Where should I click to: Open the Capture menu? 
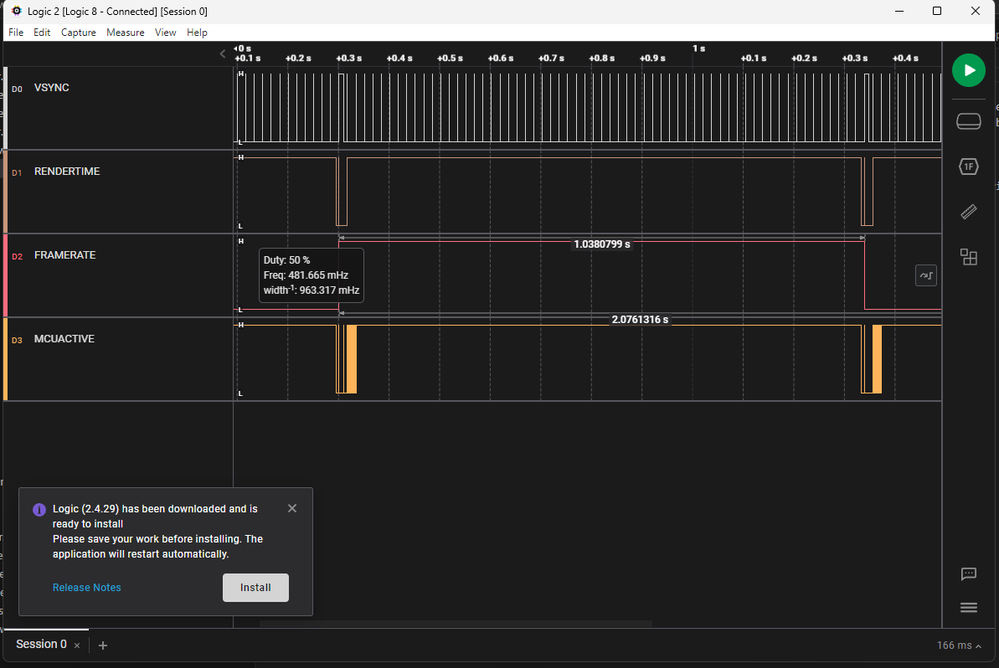[78, 33]
